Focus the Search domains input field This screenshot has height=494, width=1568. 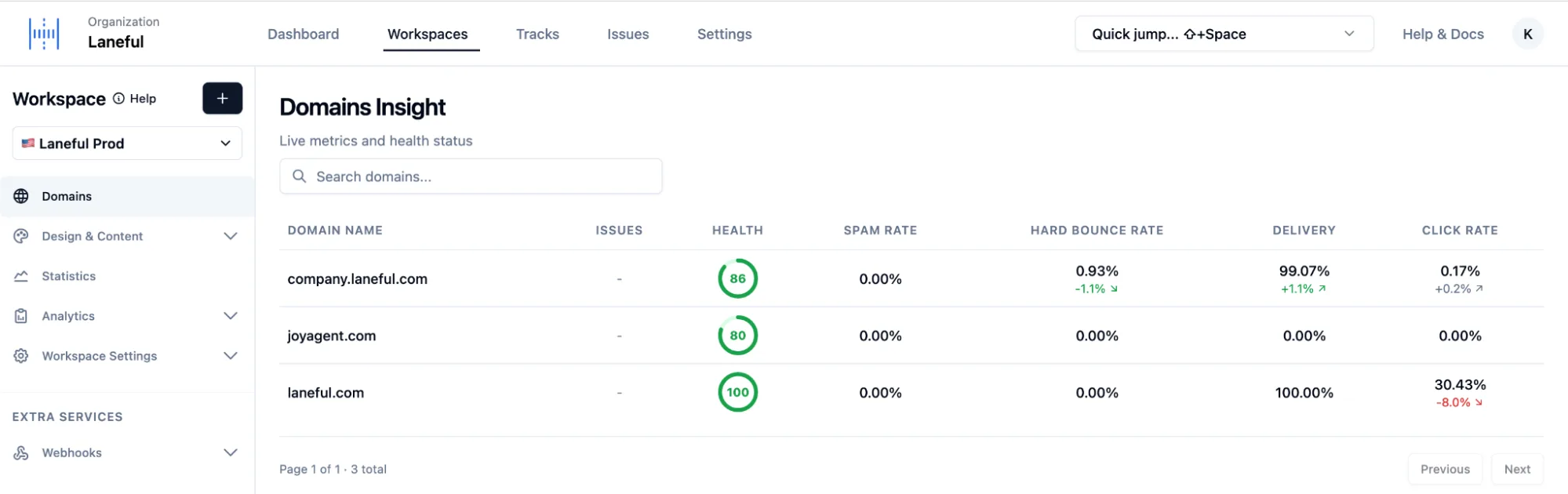coord(471,176)
